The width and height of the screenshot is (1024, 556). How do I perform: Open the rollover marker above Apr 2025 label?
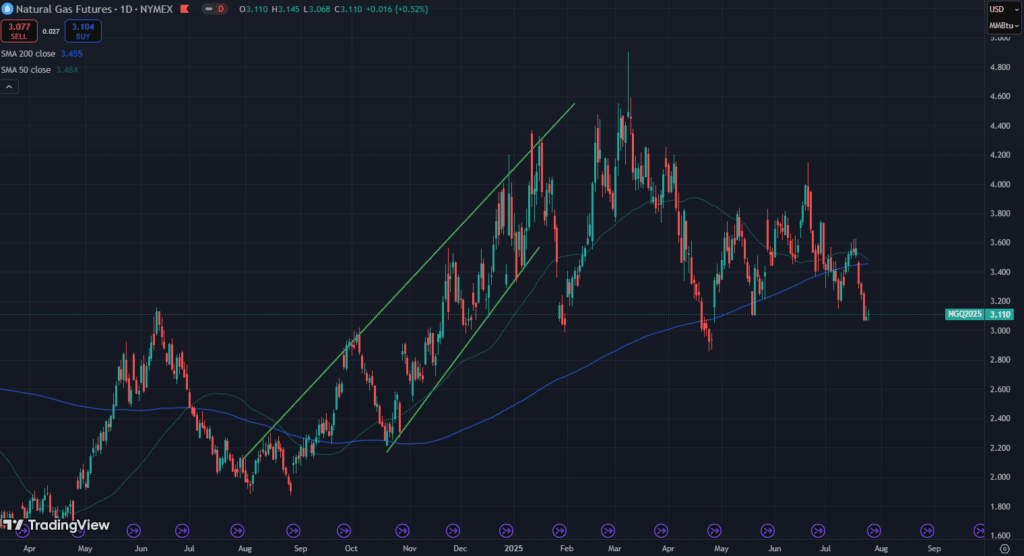(x=661, y=531)
